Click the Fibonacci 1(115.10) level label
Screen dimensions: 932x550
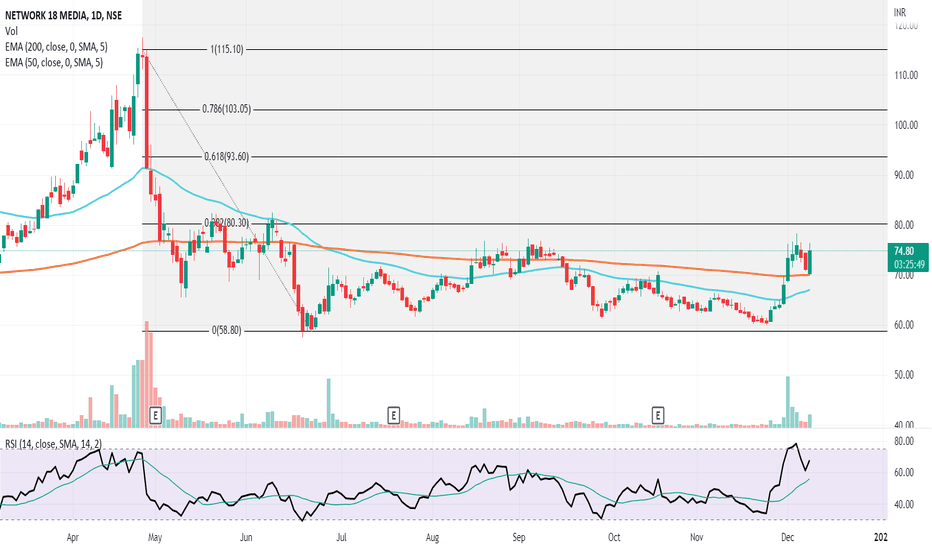226,49
